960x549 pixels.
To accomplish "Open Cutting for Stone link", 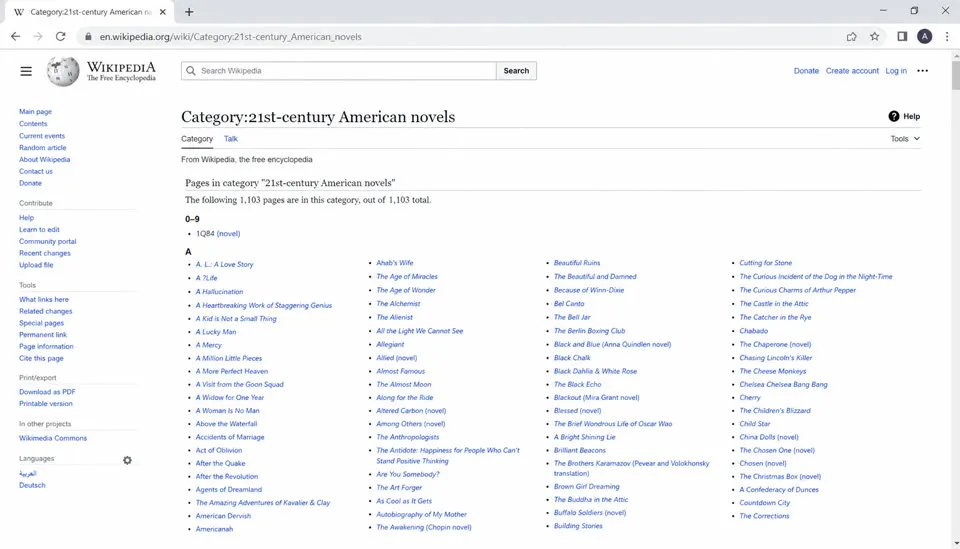I will click(766, 263).
